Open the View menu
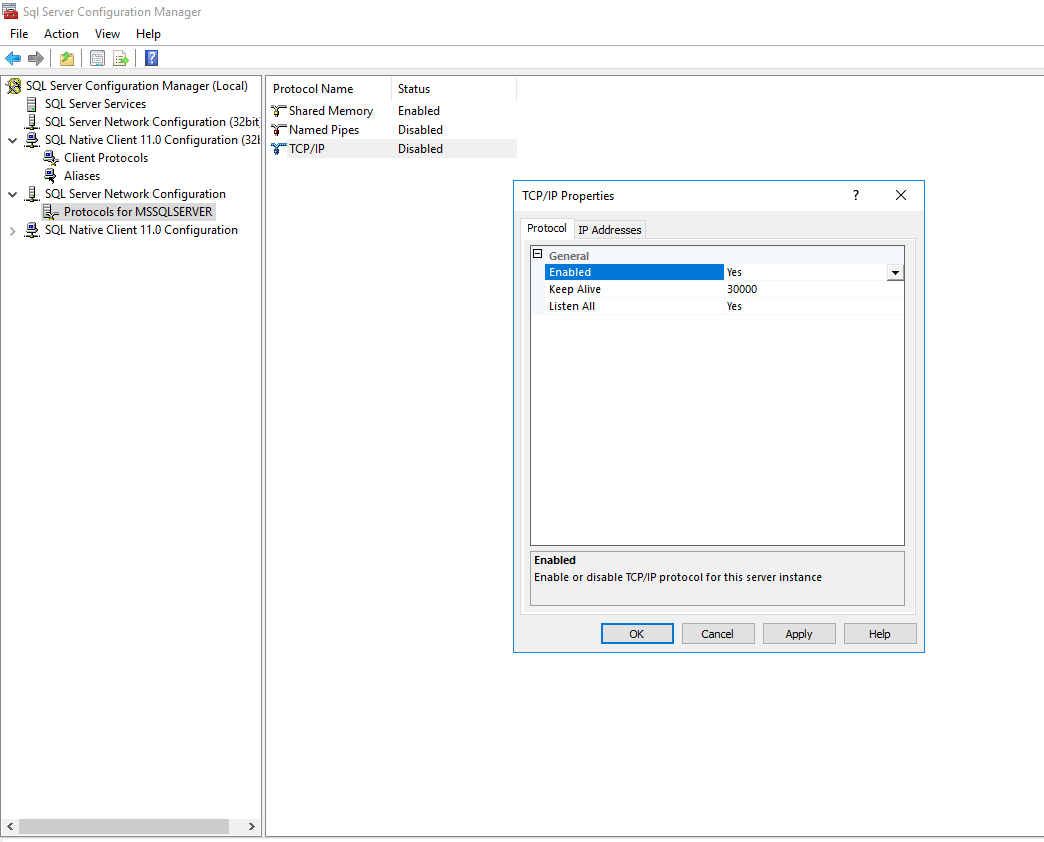The image size is (1044, 842). click(107, 34)
